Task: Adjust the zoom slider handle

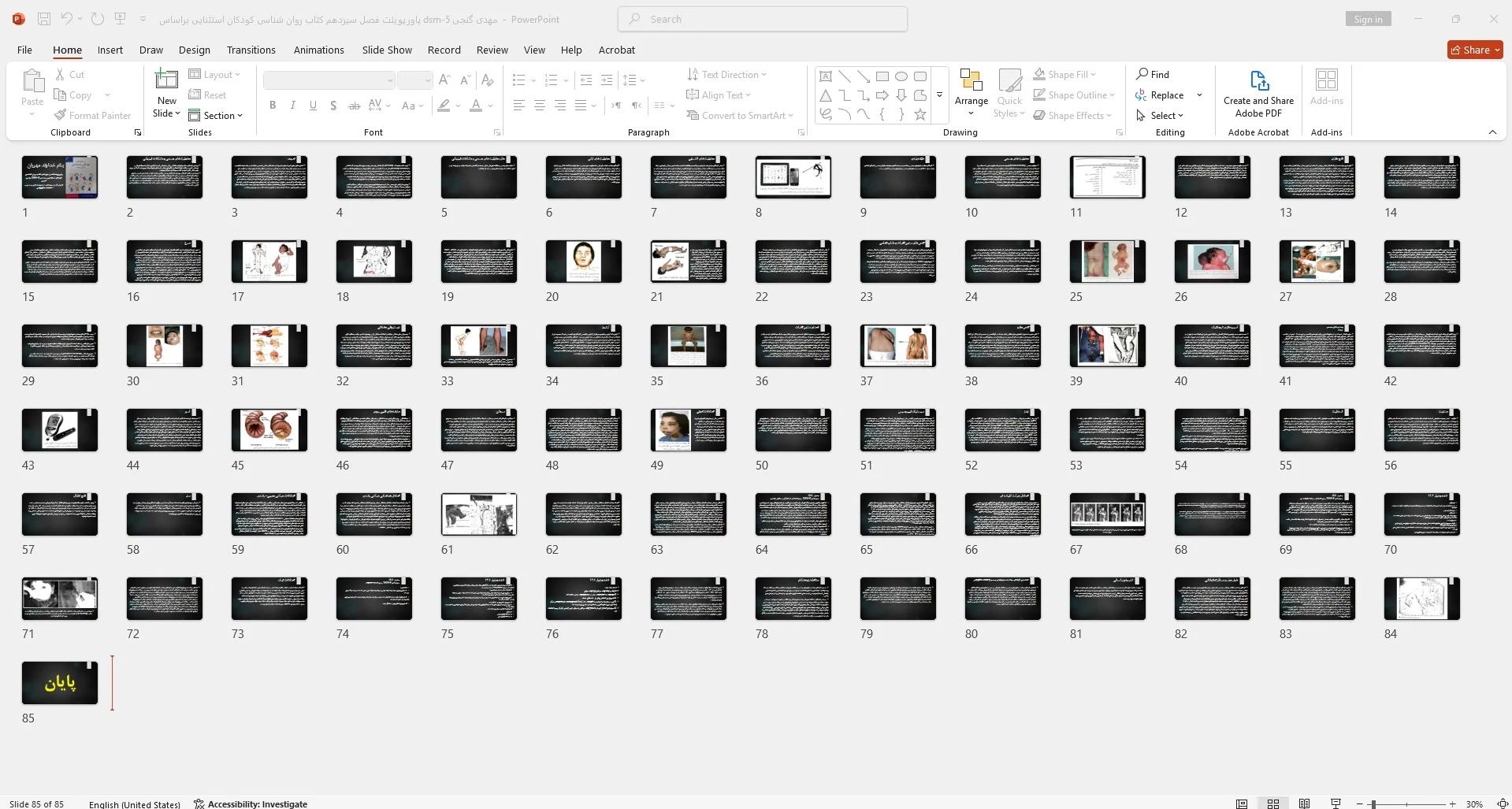Action: (x=1373, y=803)
